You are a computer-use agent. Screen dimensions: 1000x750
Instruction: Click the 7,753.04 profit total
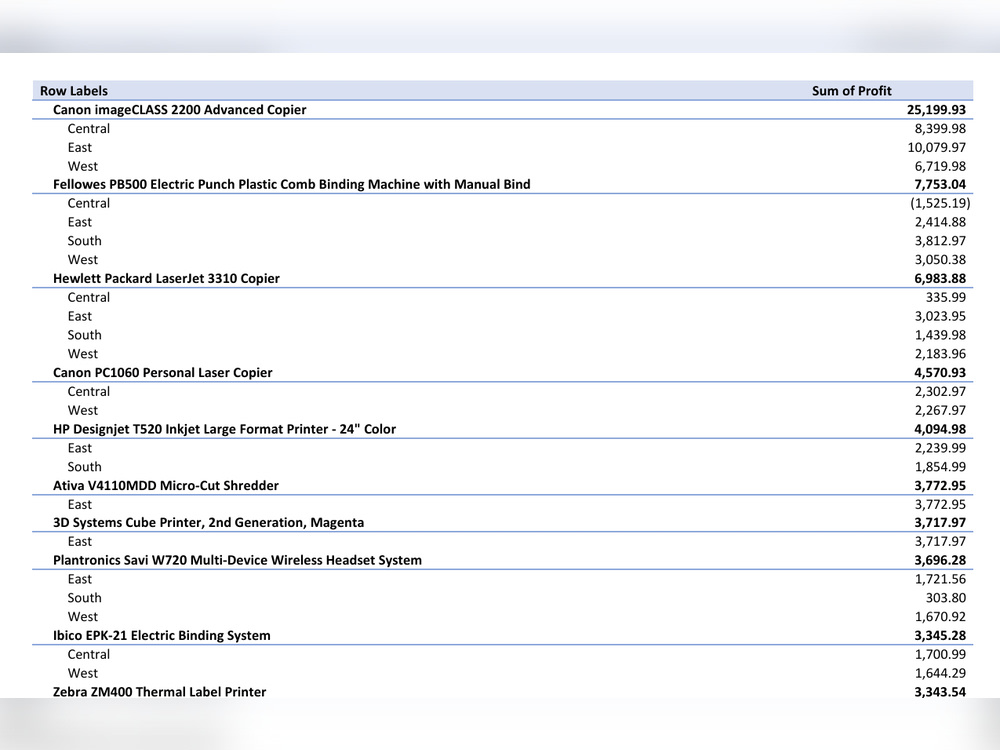coord(940,184)
